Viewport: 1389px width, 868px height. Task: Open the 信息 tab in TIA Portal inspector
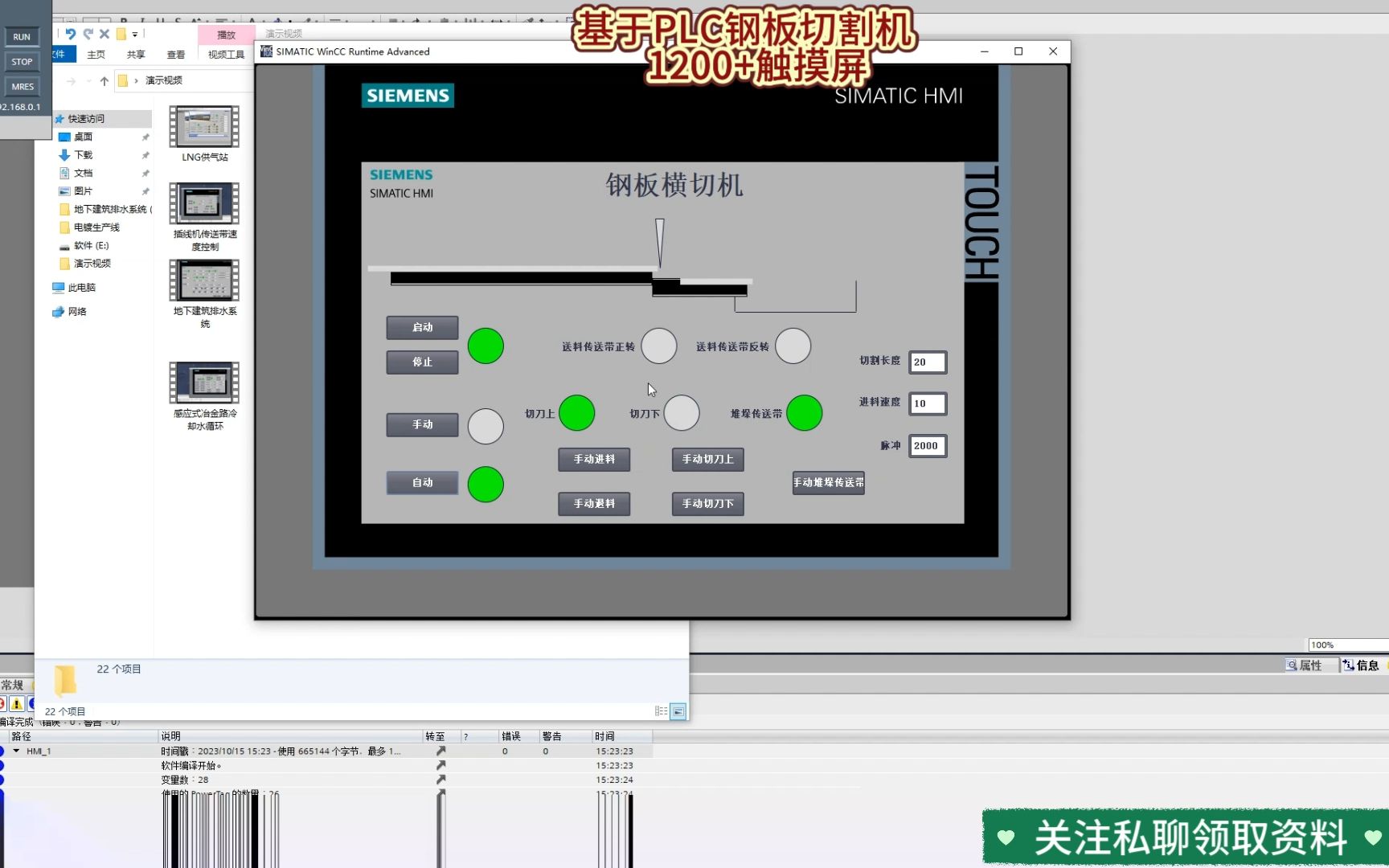coord(1361,665)
